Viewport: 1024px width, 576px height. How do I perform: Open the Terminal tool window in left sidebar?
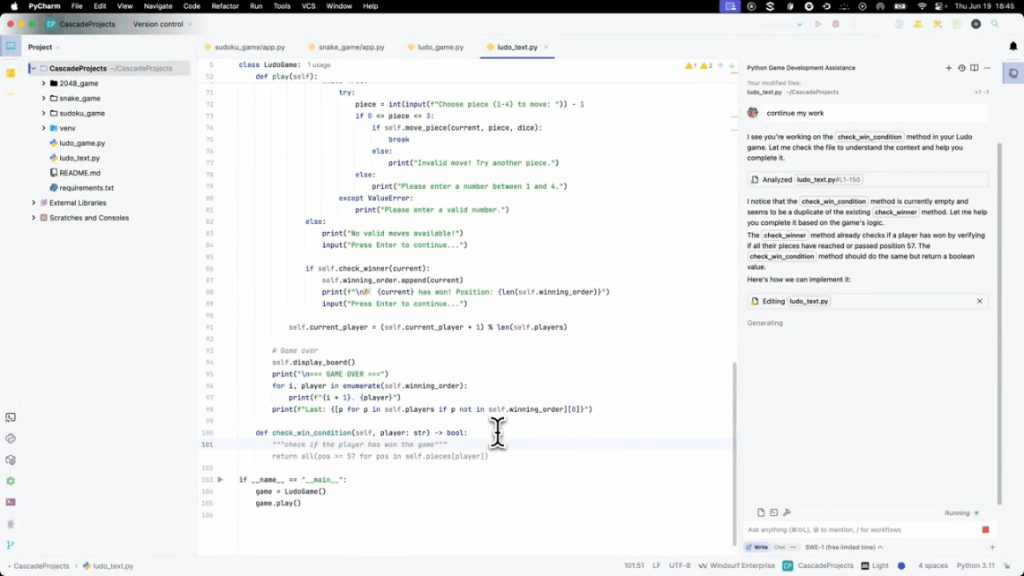tap(10, 502)
